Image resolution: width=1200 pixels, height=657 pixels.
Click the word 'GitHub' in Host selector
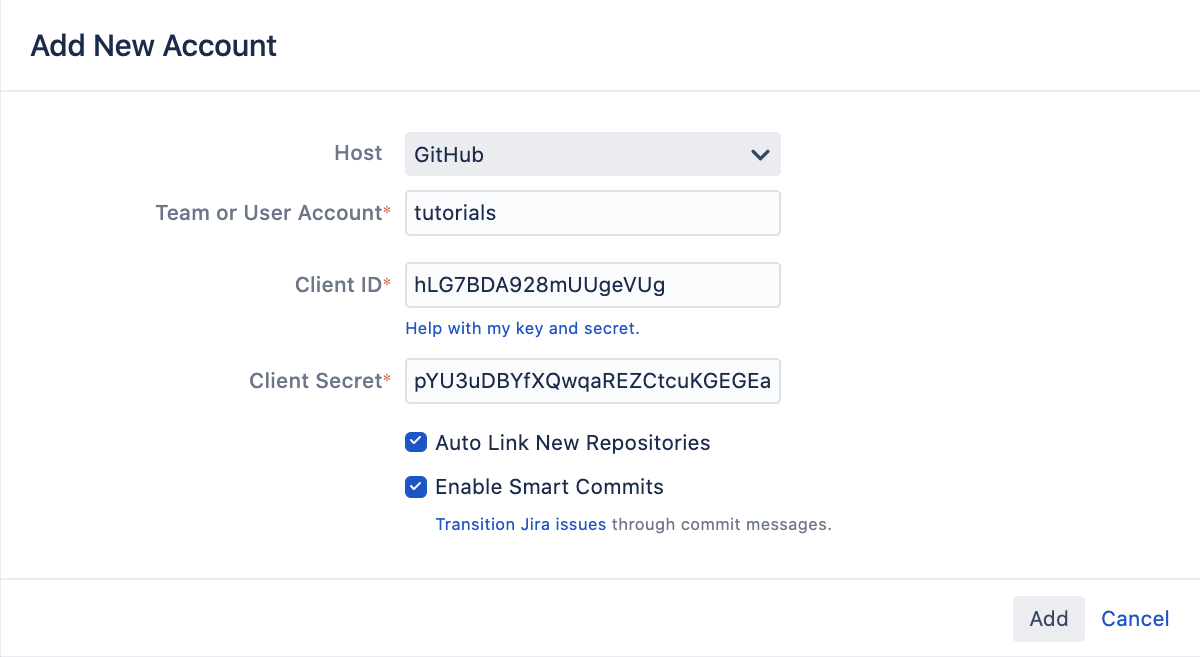(449, 155)
